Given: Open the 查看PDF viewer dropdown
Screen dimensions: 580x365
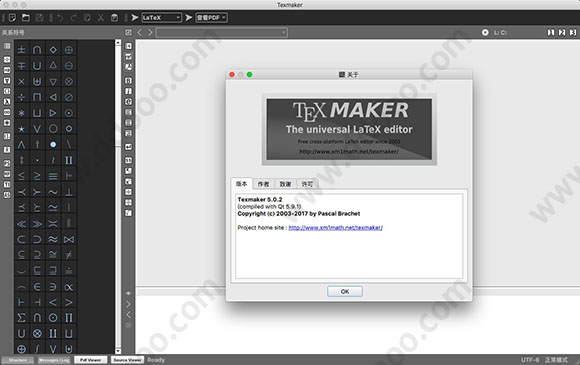Looking at the screenshot, I should coord(212,17).
